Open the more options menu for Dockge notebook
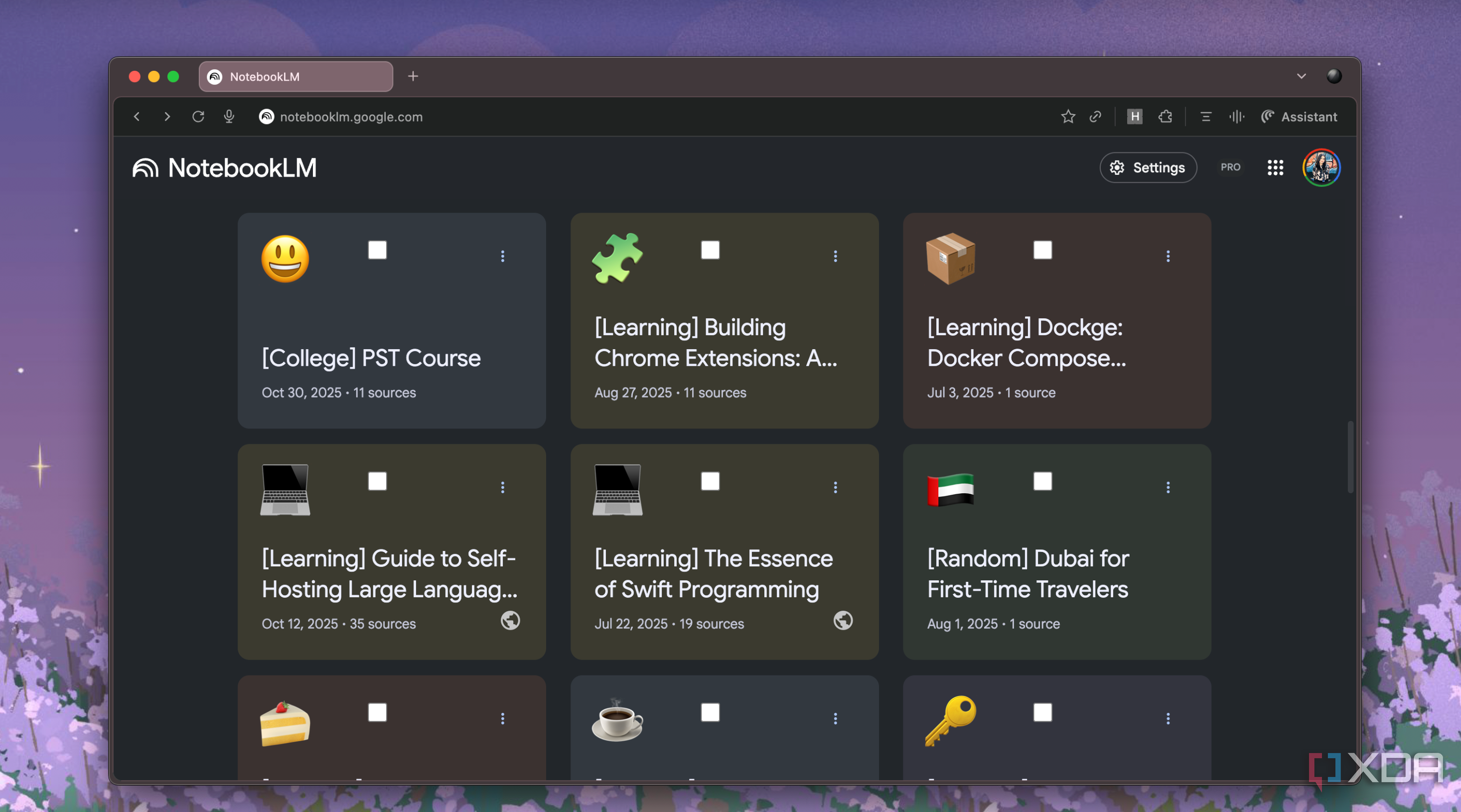Viewport: 1461px width, 812px height. coord(1168,256)
